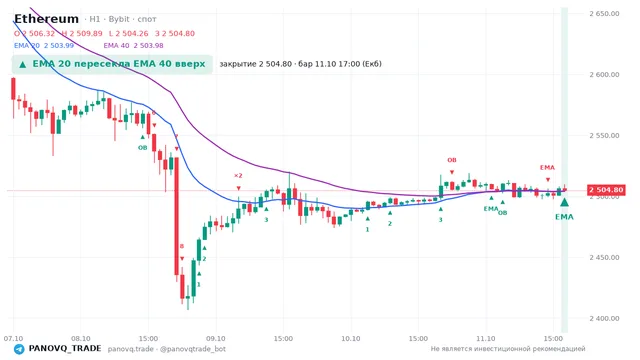Click the H1 · Bybit · спот subtitle
This screenshot has width=640, height=360.
120,19
